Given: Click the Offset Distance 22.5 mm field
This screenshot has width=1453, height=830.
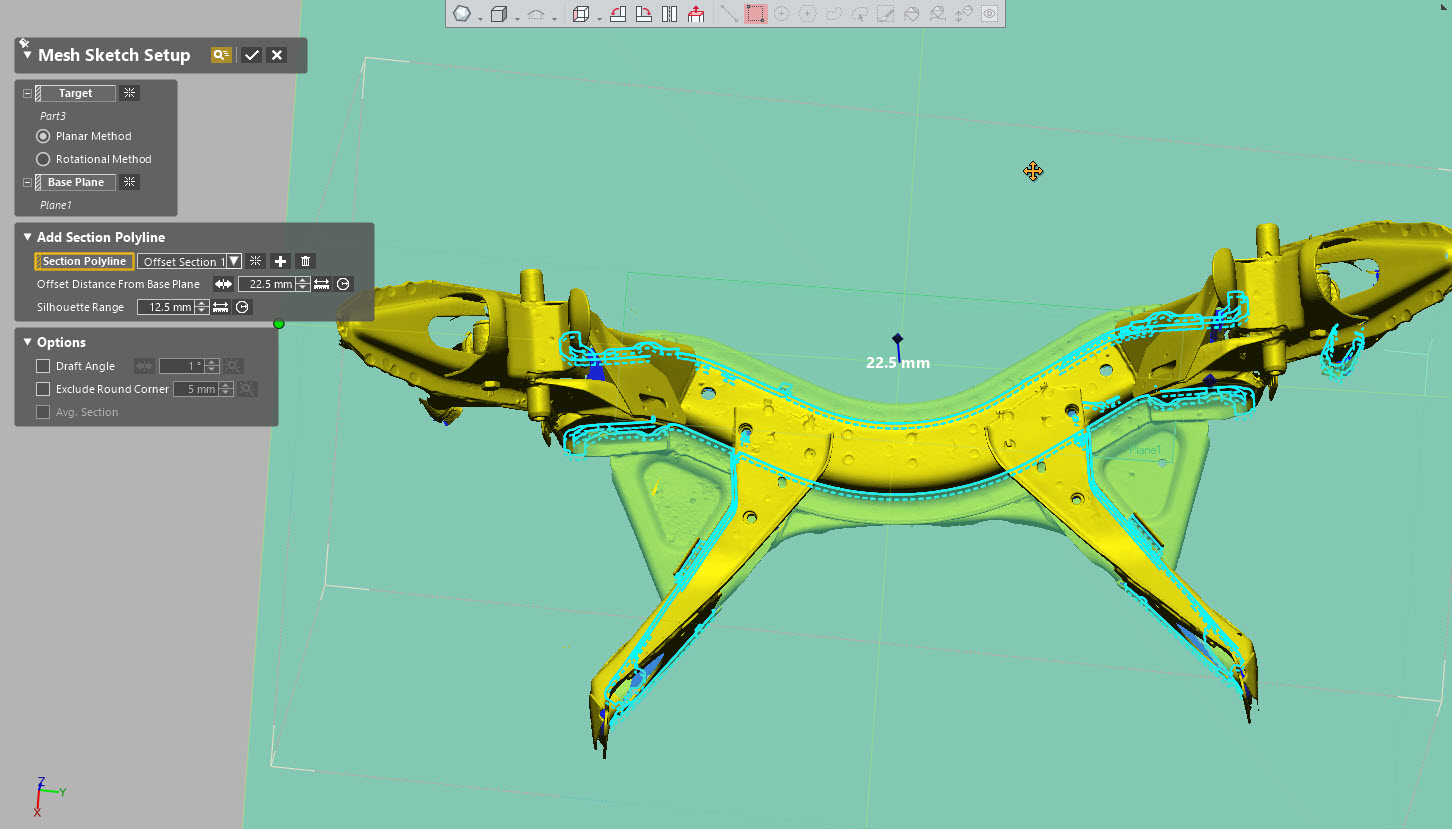Looking at the screenshot, I should [267, 284].
